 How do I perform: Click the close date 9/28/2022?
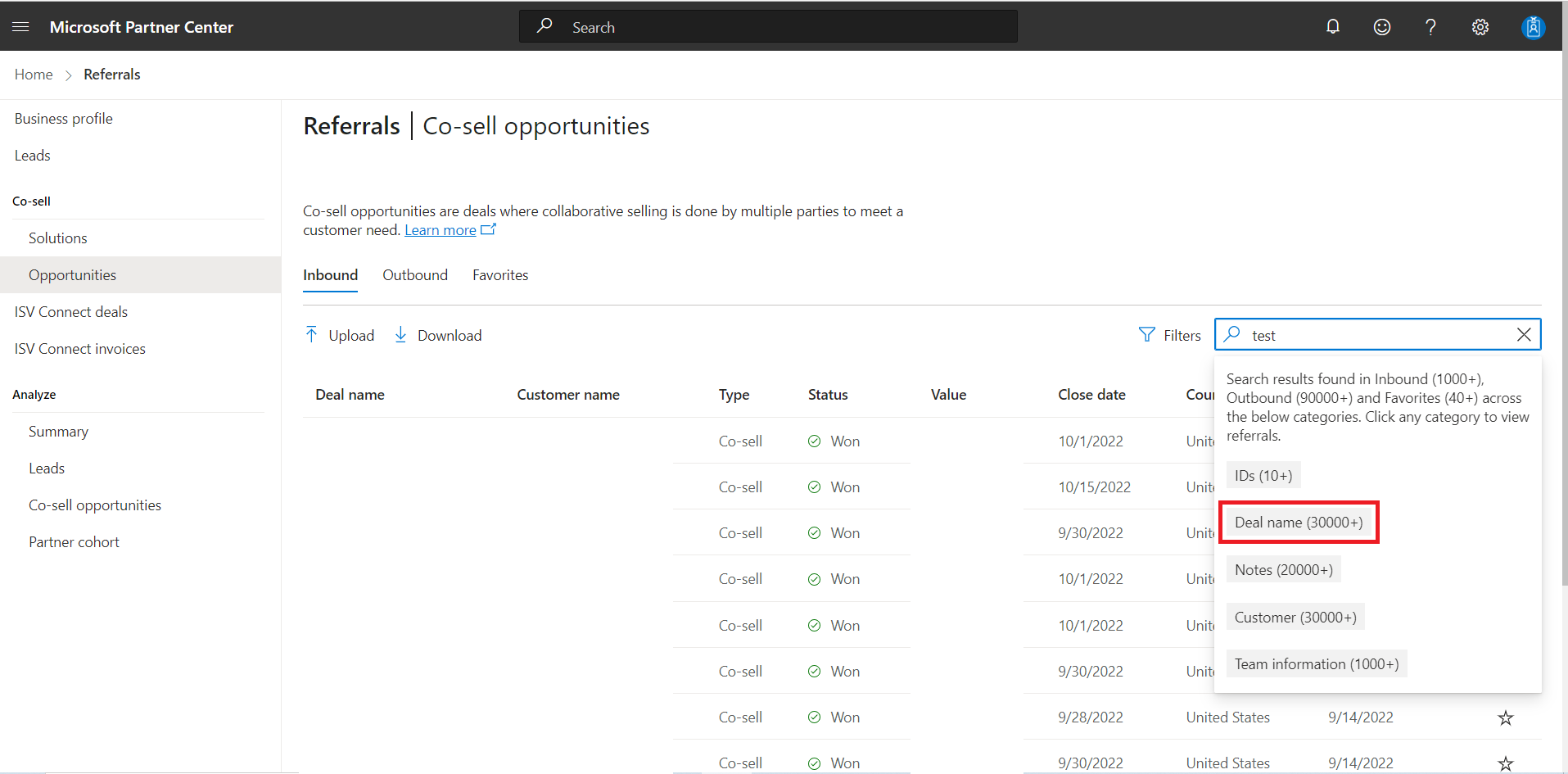[x=1091, y=717]
